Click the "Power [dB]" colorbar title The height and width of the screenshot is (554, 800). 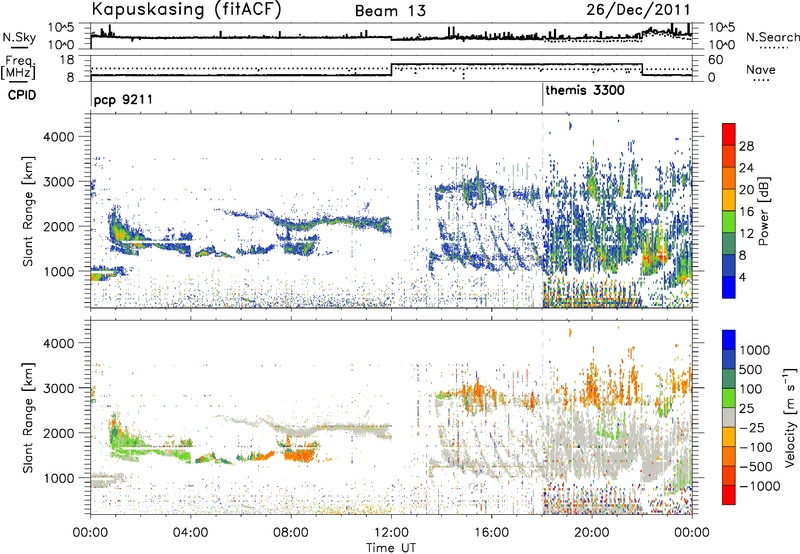(x=764, y=211)
